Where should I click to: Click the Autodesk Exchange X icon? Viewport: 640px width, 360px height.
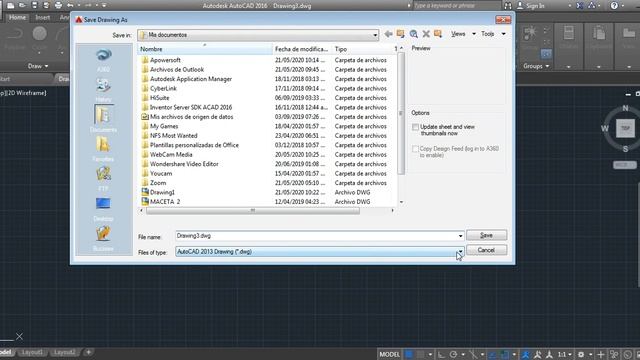580,6
